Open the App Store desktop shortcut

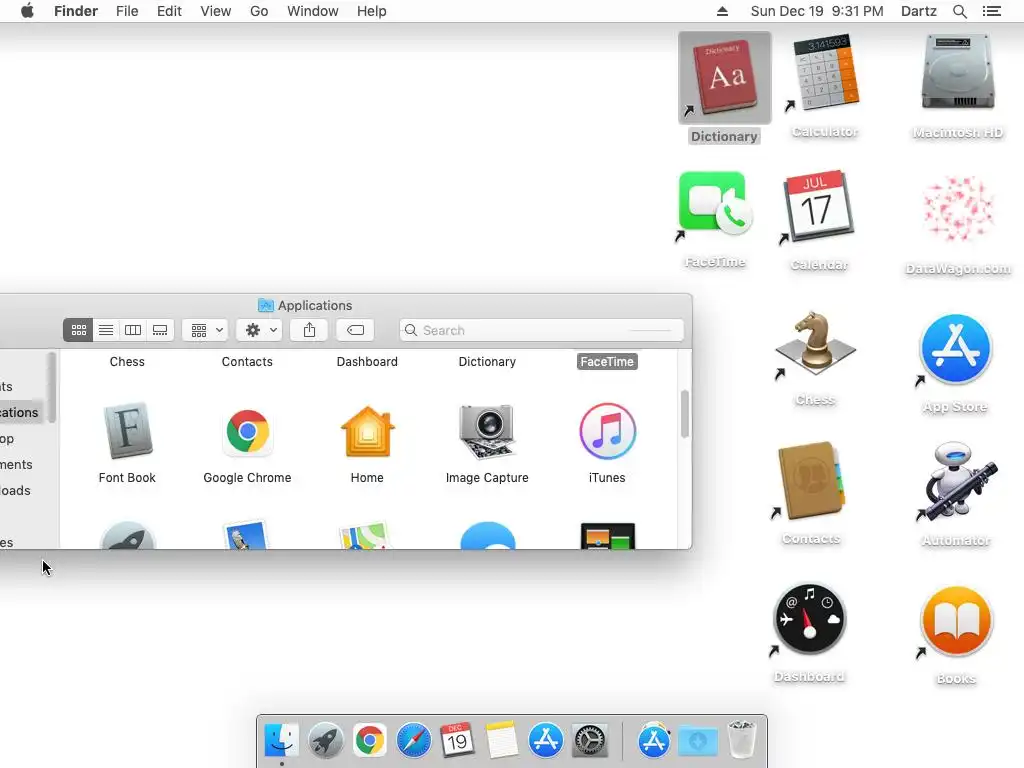point(955,349)
